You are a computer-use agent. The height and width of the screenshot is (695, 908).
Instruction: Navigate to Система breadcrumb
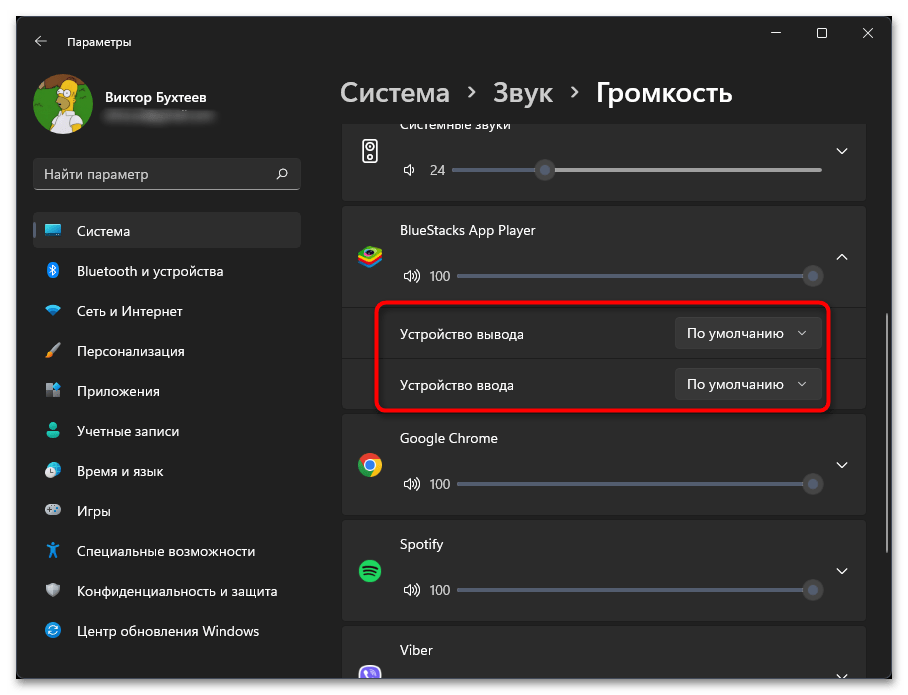coord(394,93)
